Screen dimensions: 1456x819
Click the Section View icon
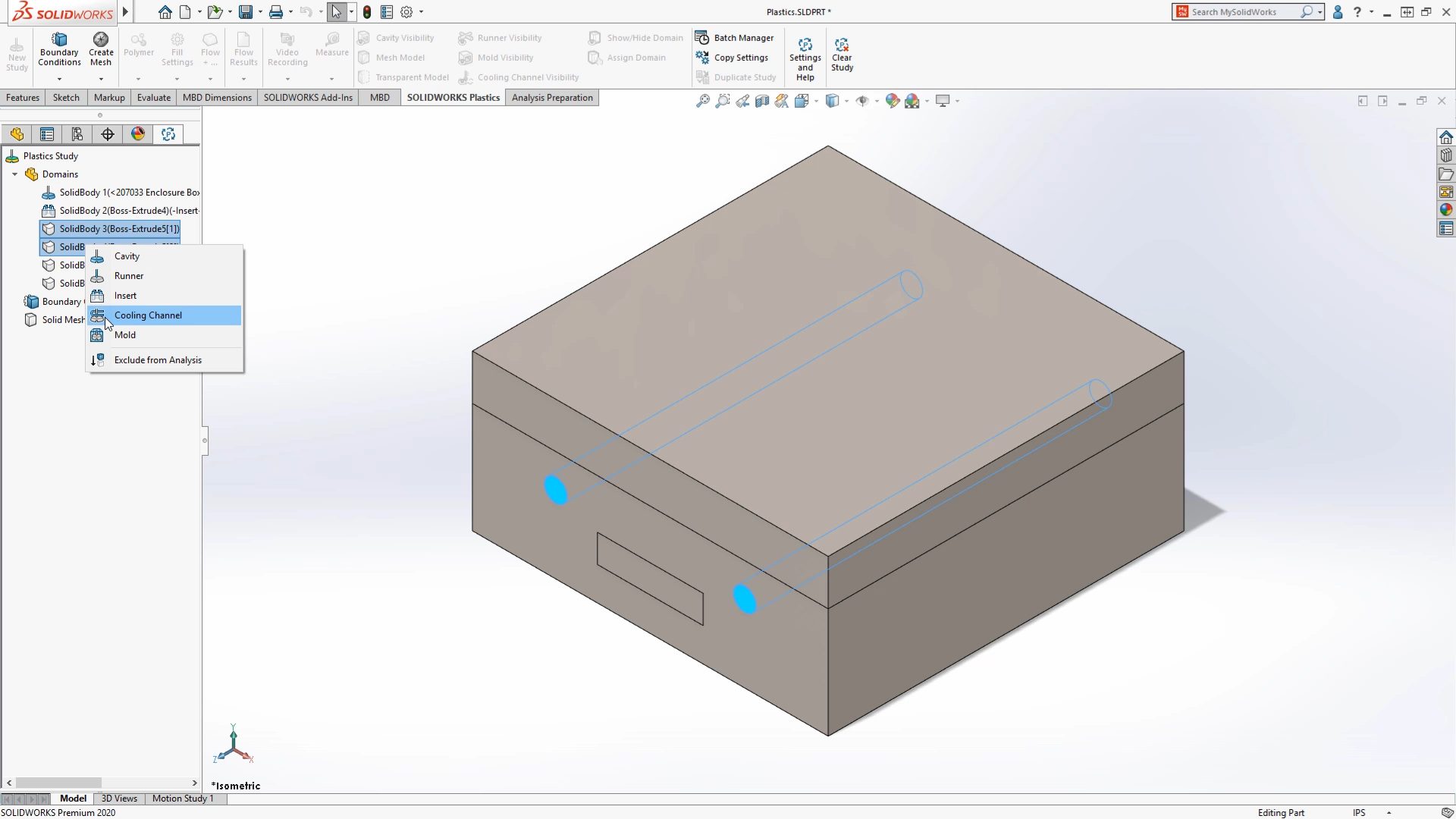click(762, 101)
